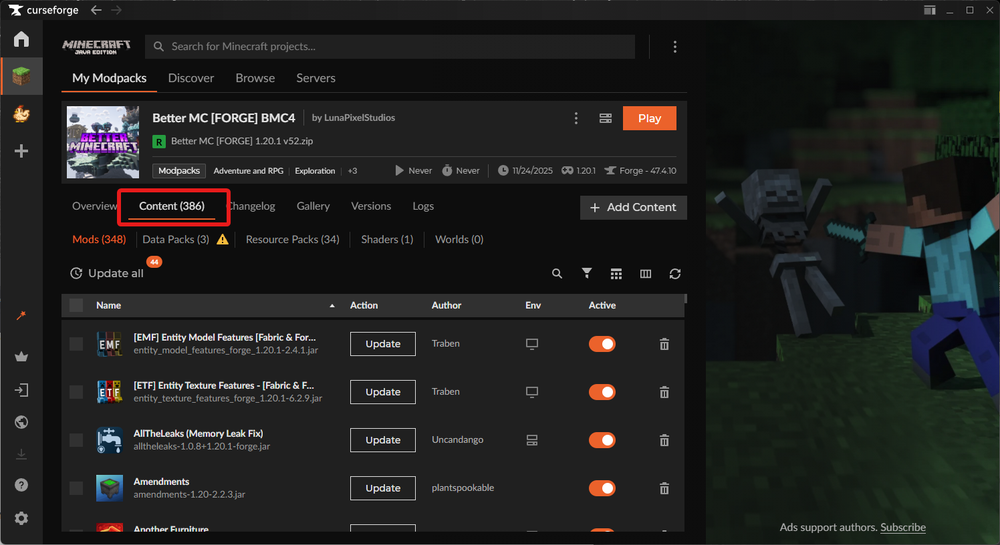Check the Amendments row checkbox
This screenshot has width=1000, height=545.
(x=76, y=488)
